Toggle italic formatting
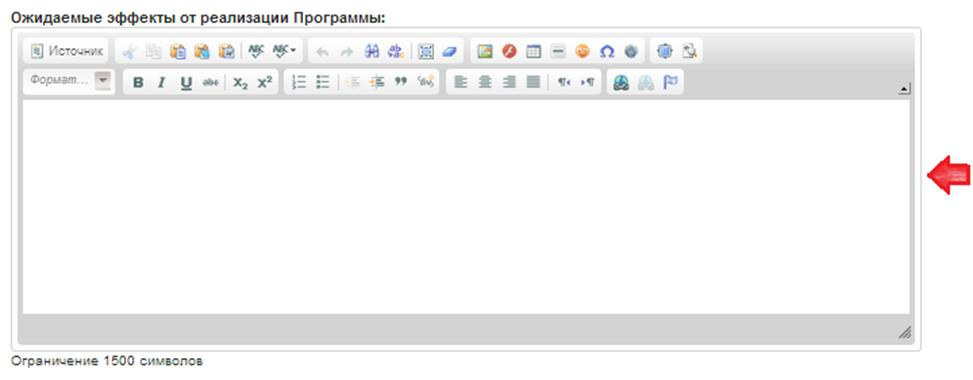Image resolution: width=973 pixels, height=380 pixels. coord(161,83)
